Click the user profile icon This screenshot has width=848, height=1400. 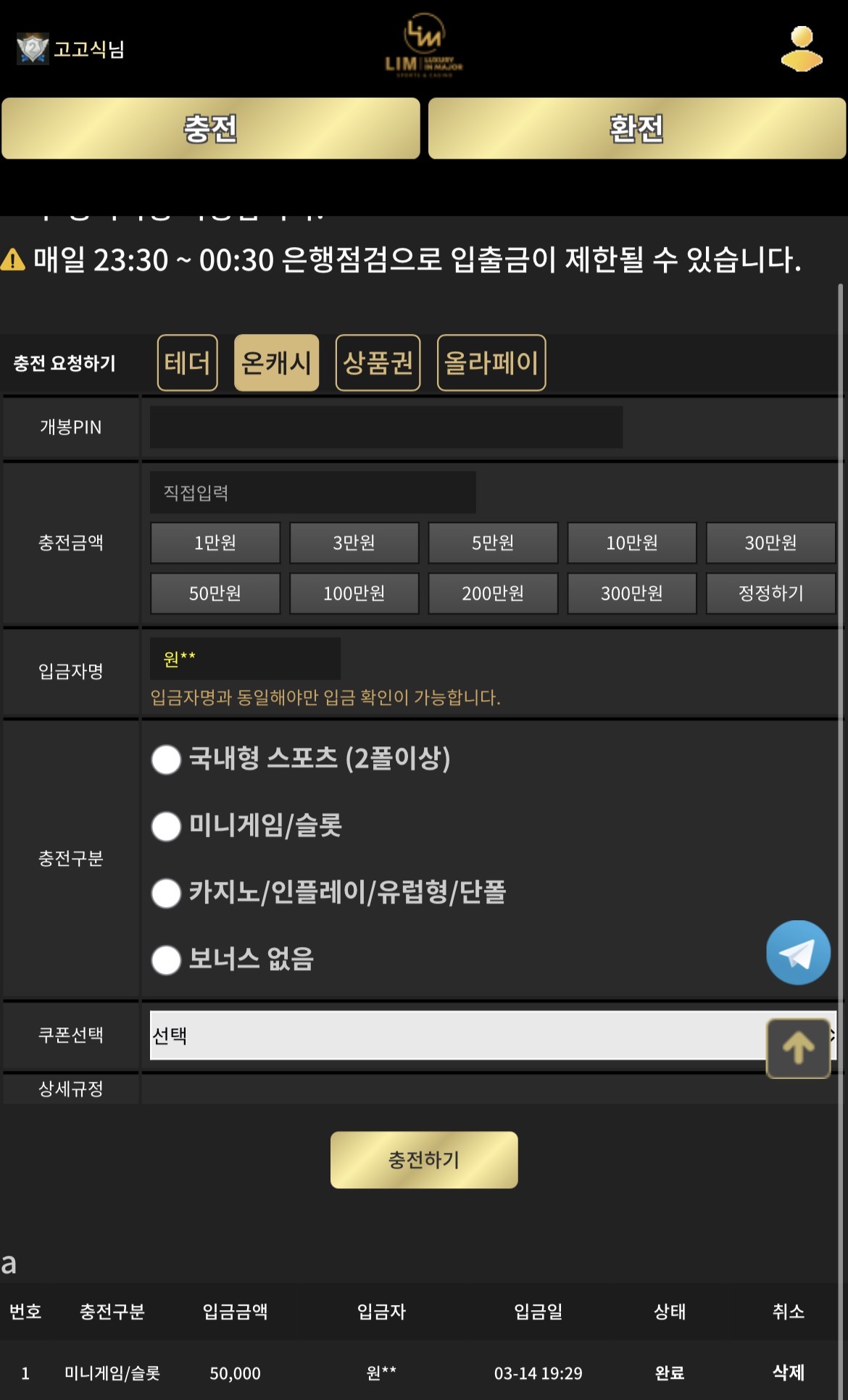(801, 49)
